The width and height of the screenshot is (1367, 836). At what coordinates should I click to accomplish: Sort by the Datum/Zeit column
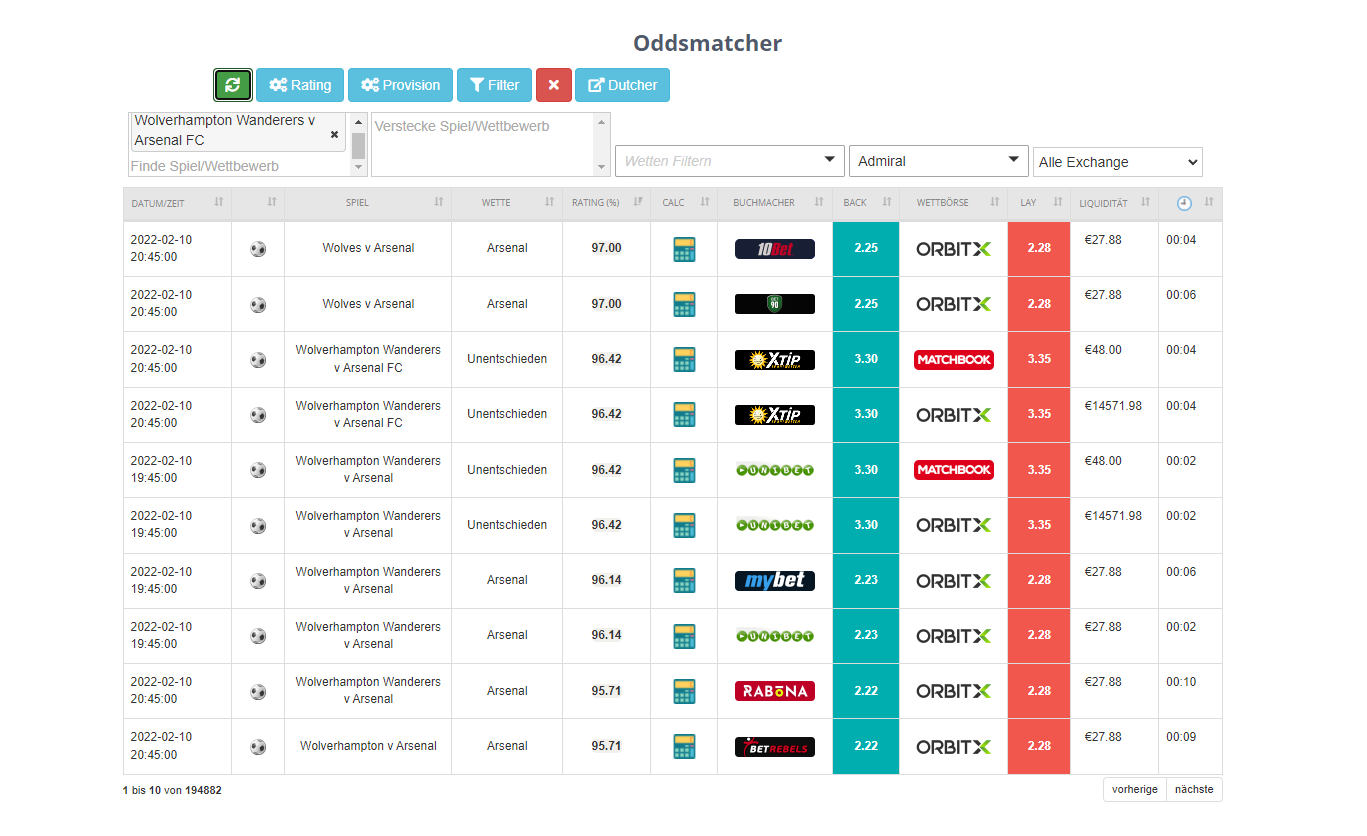(x=177, y=203)
